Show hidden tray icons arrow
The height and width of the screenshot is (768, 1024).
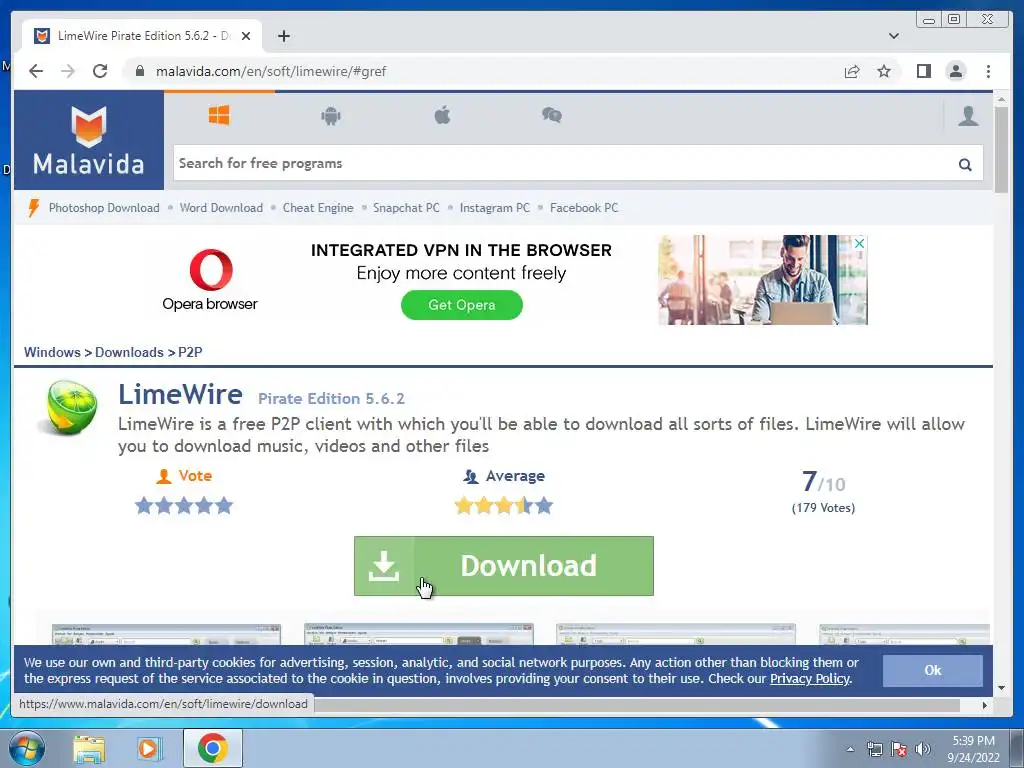(x=850, y=749)
